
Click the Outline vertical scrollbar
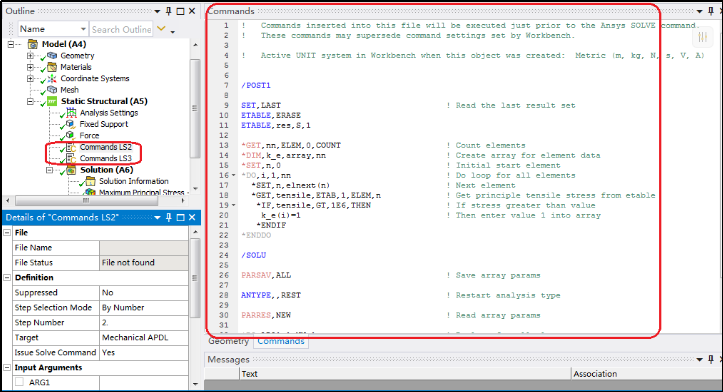point(195,108)
